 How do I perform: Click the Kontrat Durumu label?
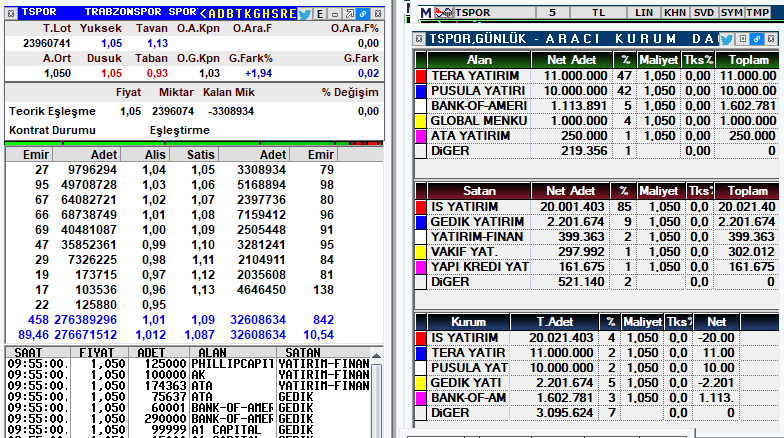(52, 130)
